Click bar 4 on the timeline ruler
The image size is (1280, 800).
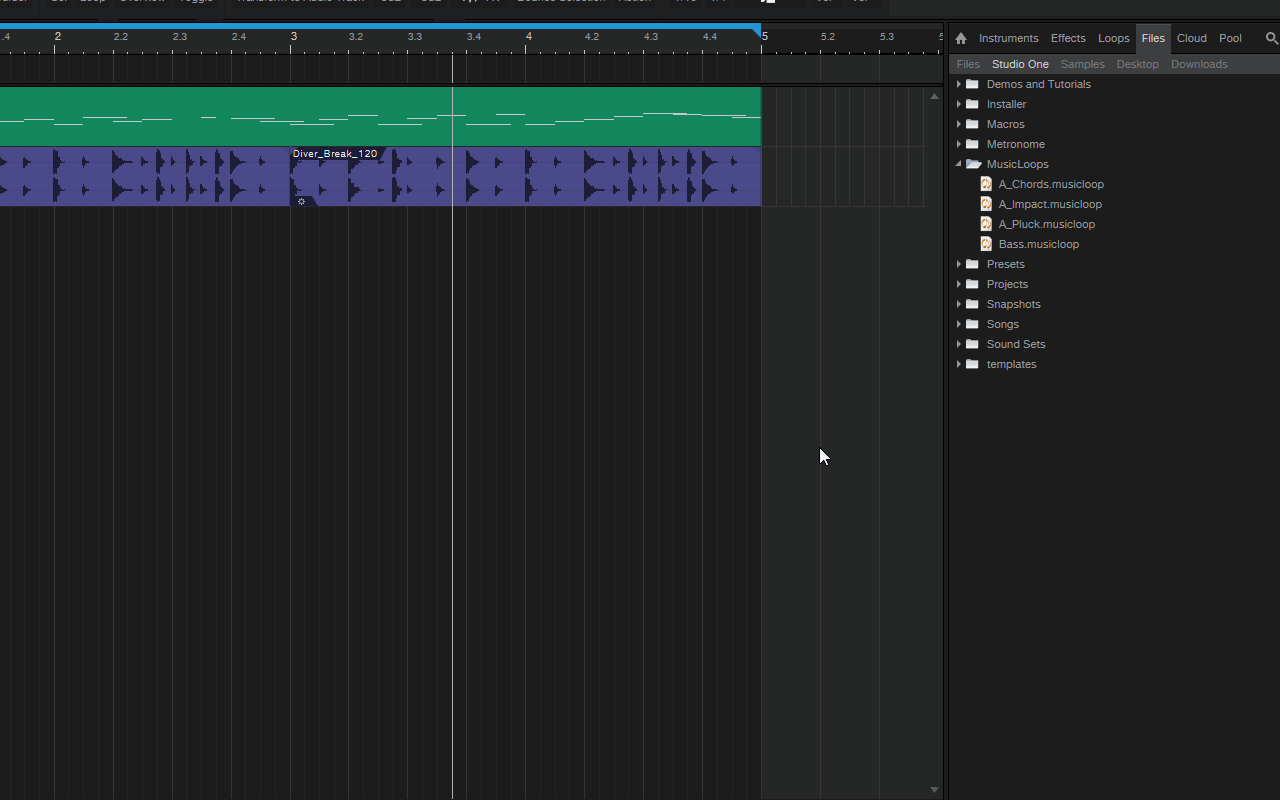pos(529,37)
